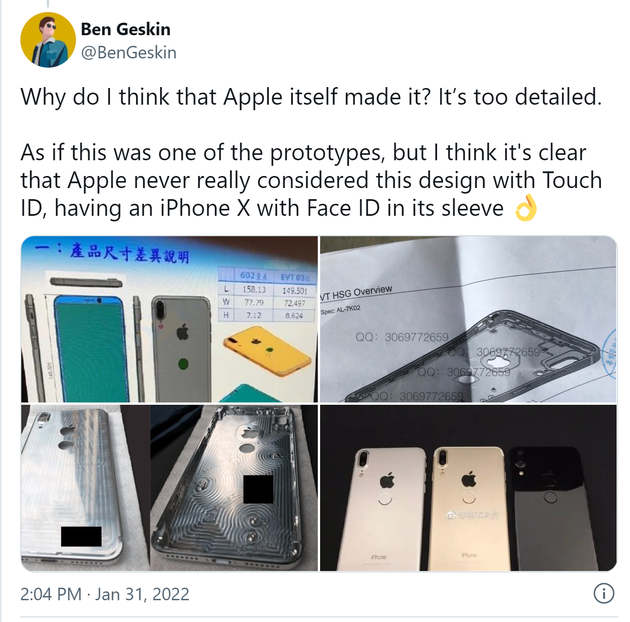Open the machined aluminum chassis photo
Viewport: 630px width, 622px height.
click(x=169, y=488)
